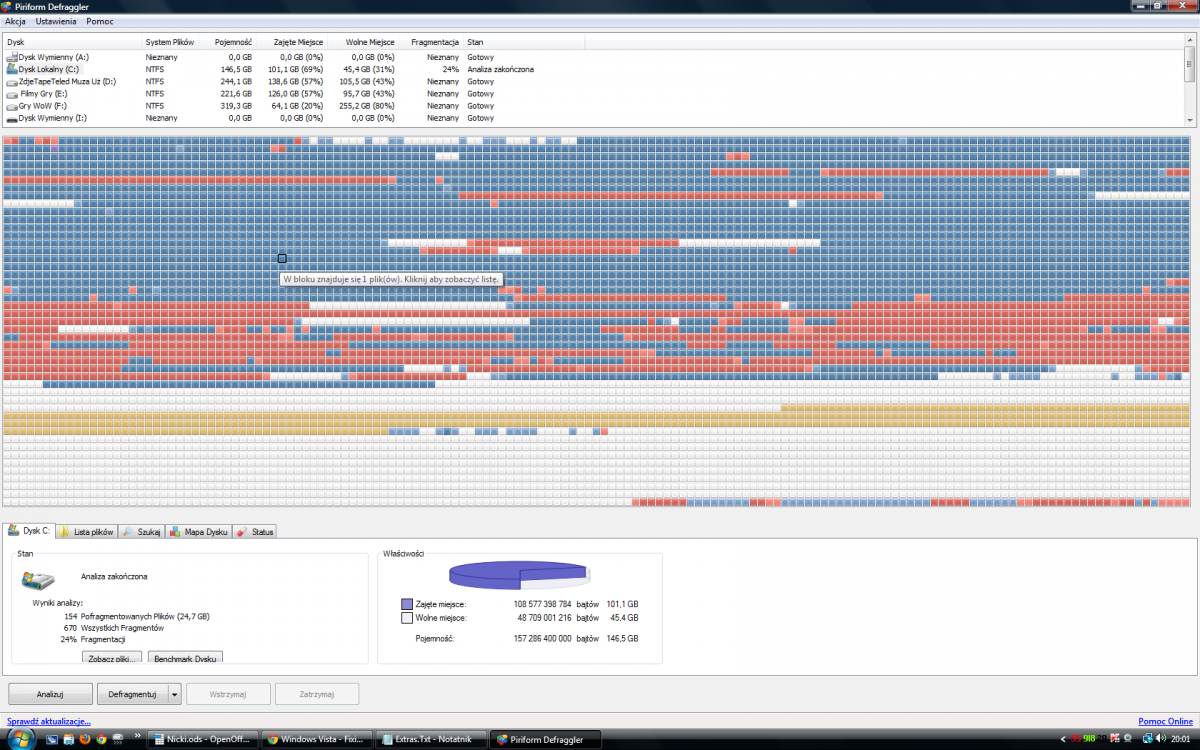Open the Windows Start orb
Viewport: 1200px width, 750px height.
click(x=21, y=739)
